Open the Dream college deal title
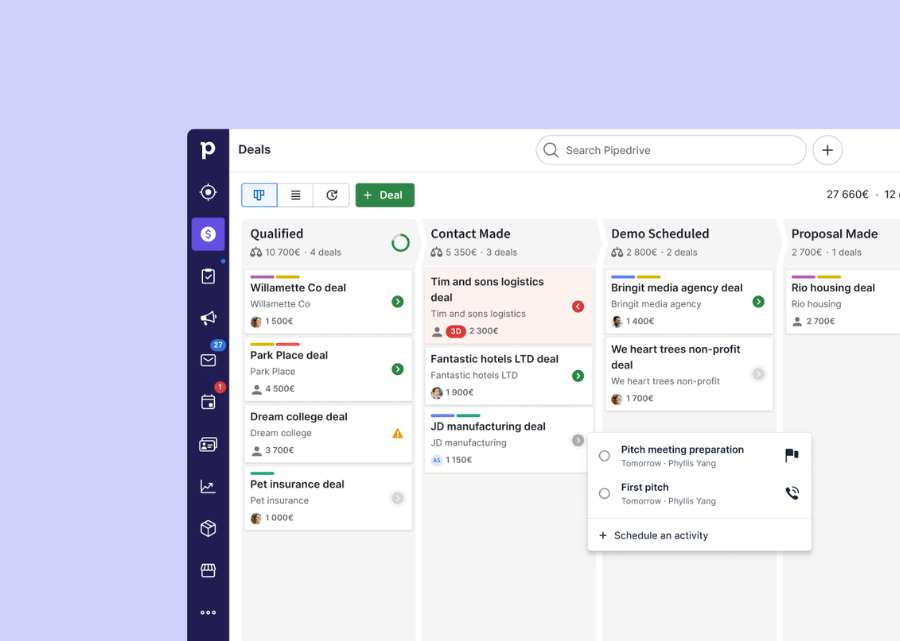 pyautogui.click(x=298, y=417)
